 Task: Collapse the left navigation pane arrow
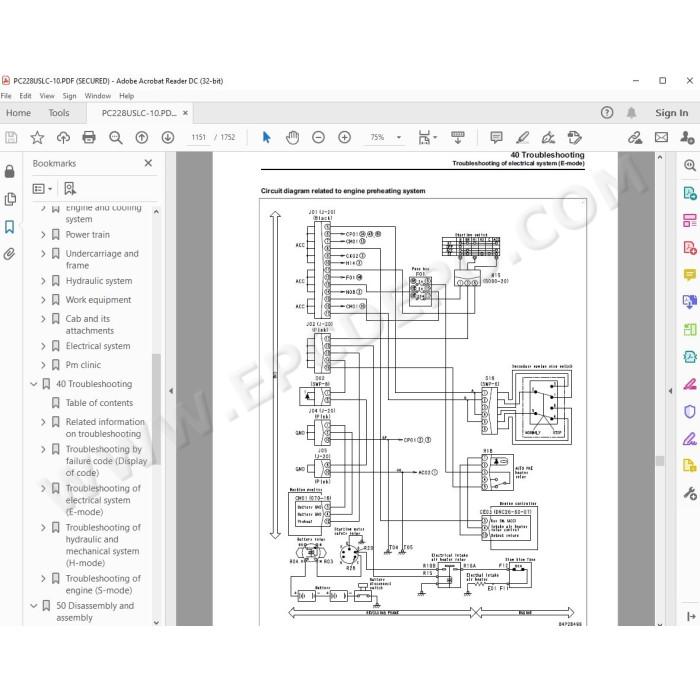pos(171,391)
